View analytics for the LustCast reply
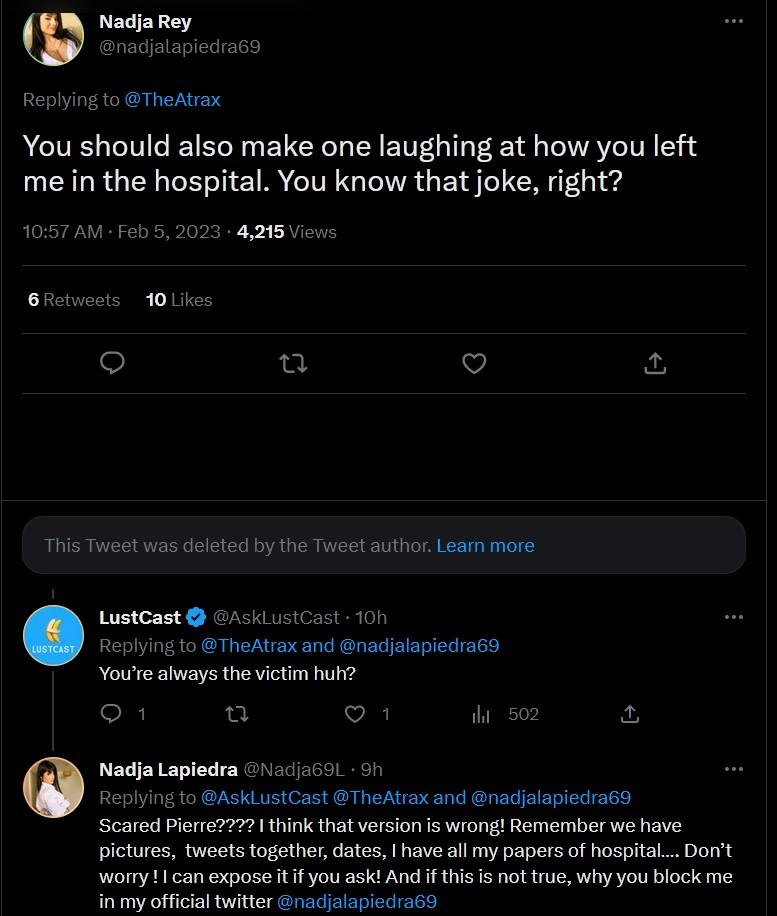 click(x=481, y=713)
